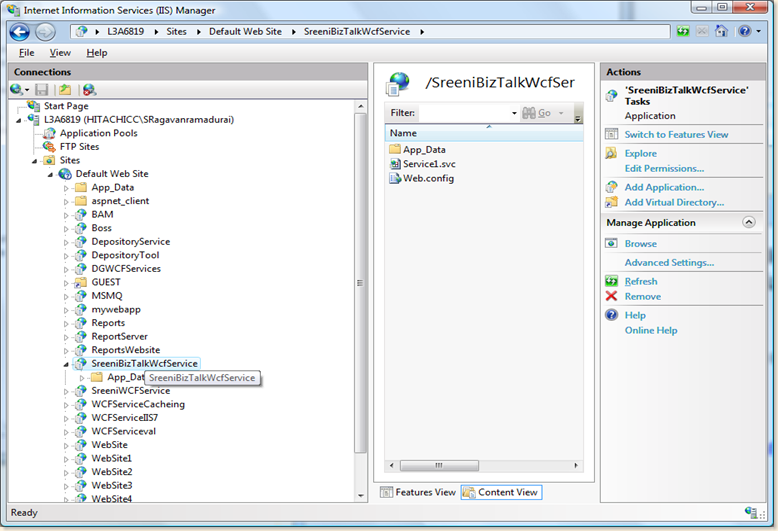Click Default Web Site in breadcrumb path
Viewport: 778px width, 531px height.
coord(245,31)
